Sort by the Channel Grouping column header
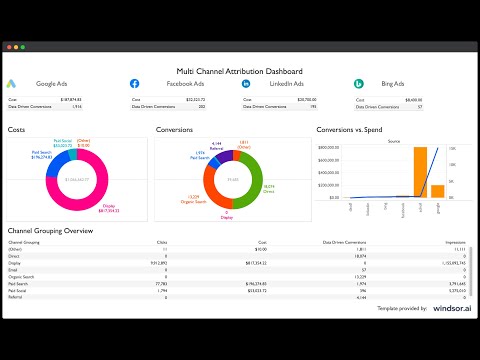 pyautogui.click(x=24, y=242)
